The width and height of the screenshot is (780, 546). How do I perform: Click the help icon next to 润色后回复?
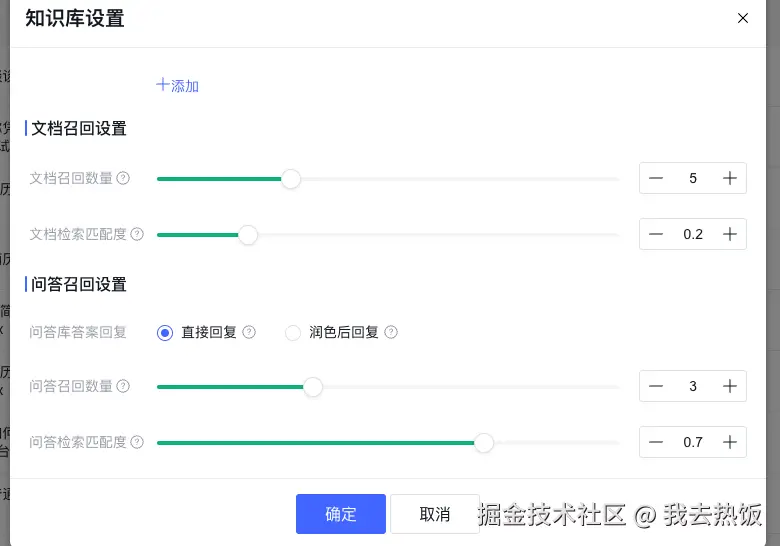click(x=391, y=332)
